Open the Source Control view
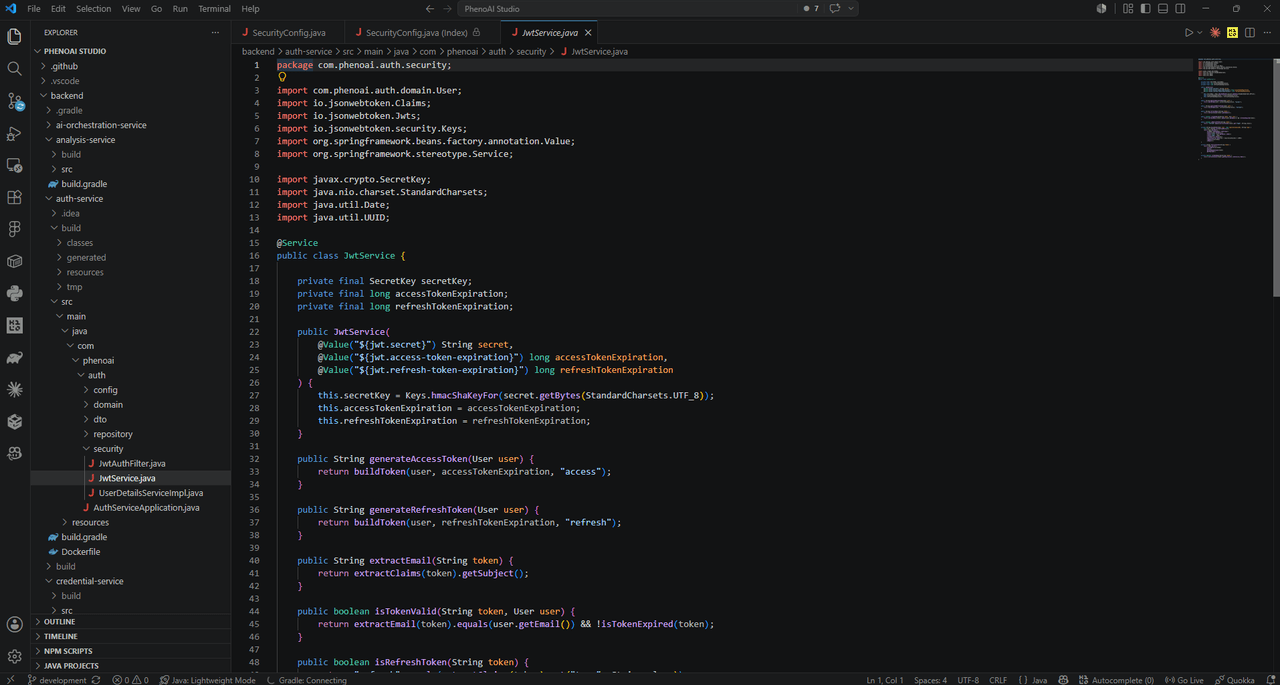This screenshot has height=685, width=1280. (x=15, y=101)
